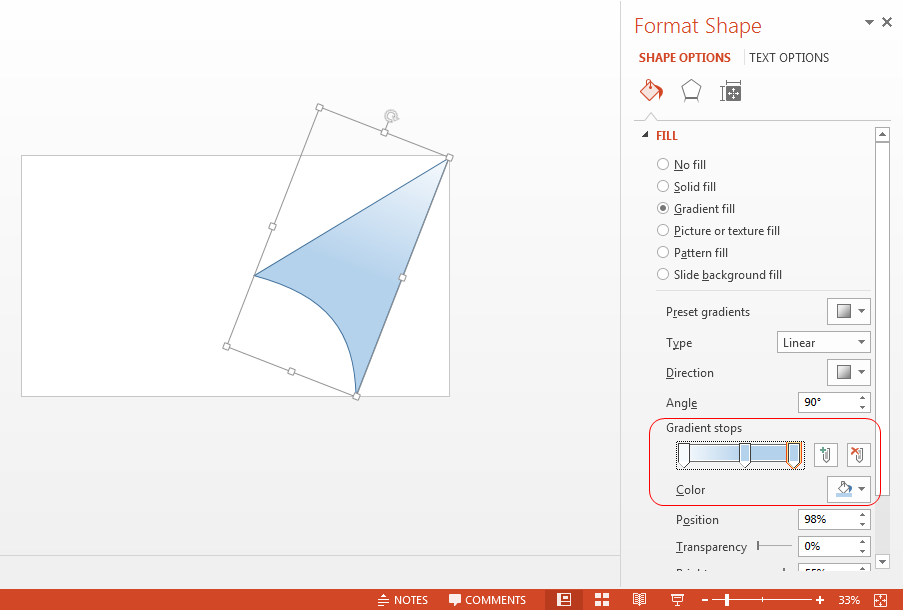This screenshot has height=610, width=903.
Task: Select the middle gradient stop marker
Action: [745, 455]
